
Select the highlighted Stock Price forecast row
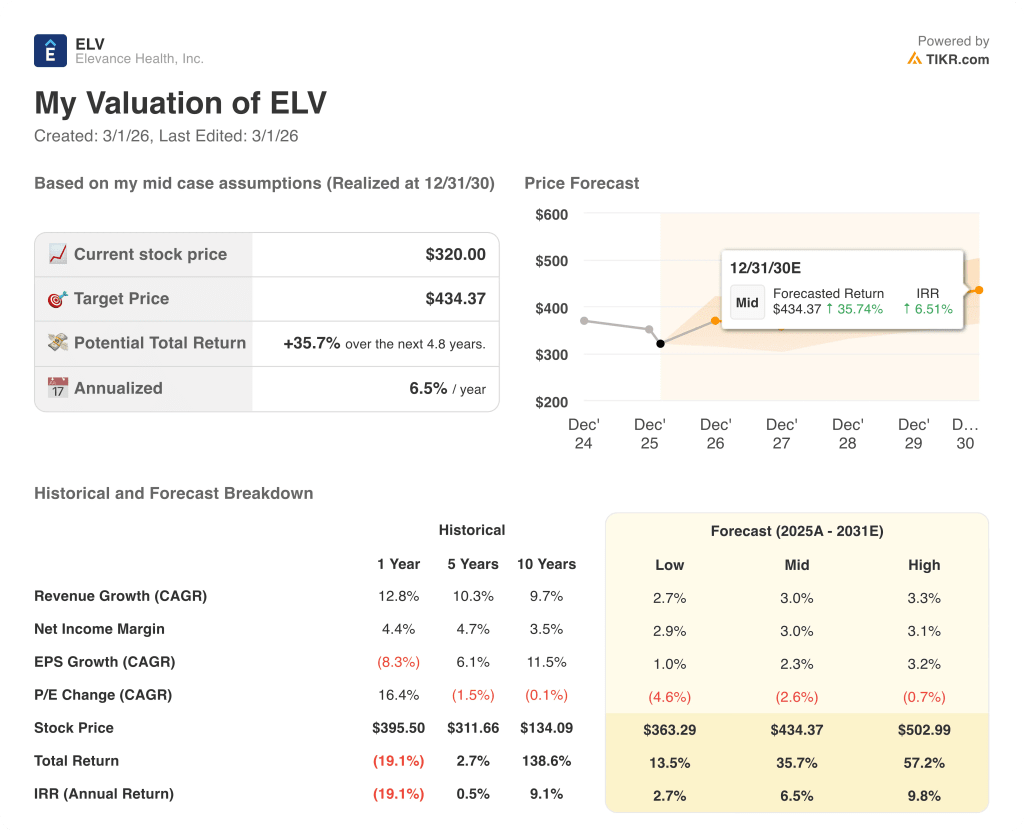(x=797, y=729)
